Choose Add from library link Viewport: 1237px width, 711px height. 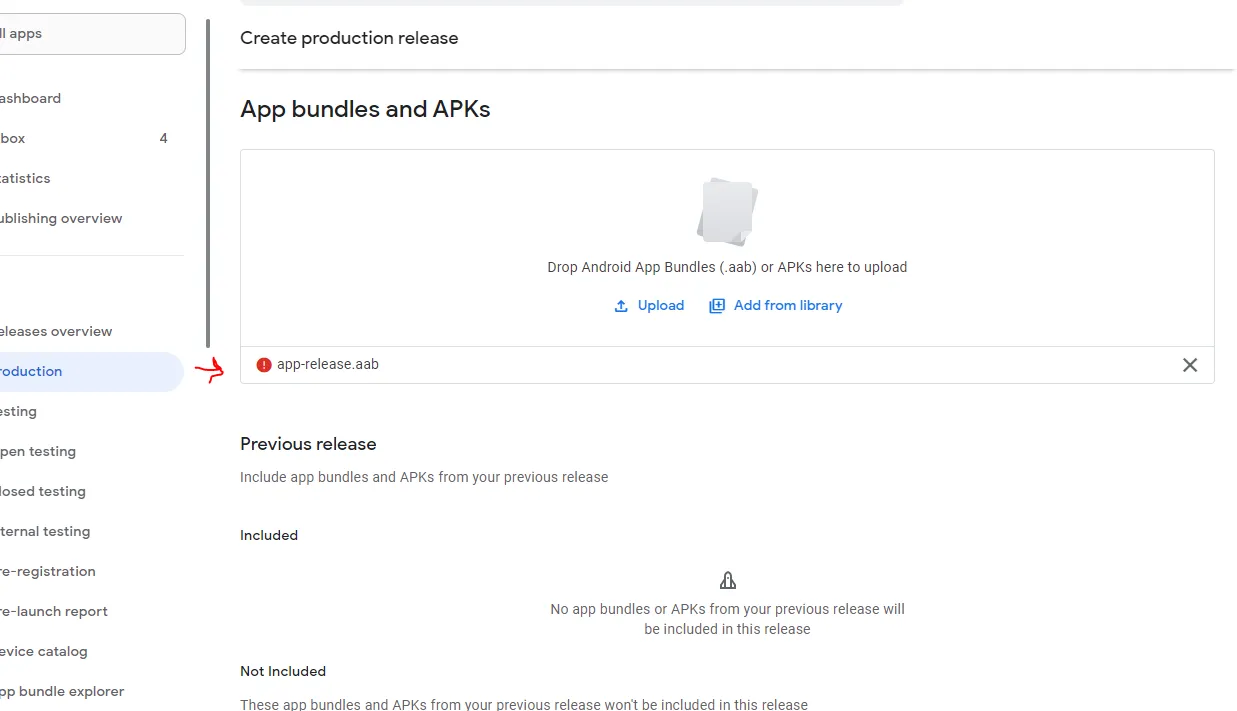click(787, 306)
